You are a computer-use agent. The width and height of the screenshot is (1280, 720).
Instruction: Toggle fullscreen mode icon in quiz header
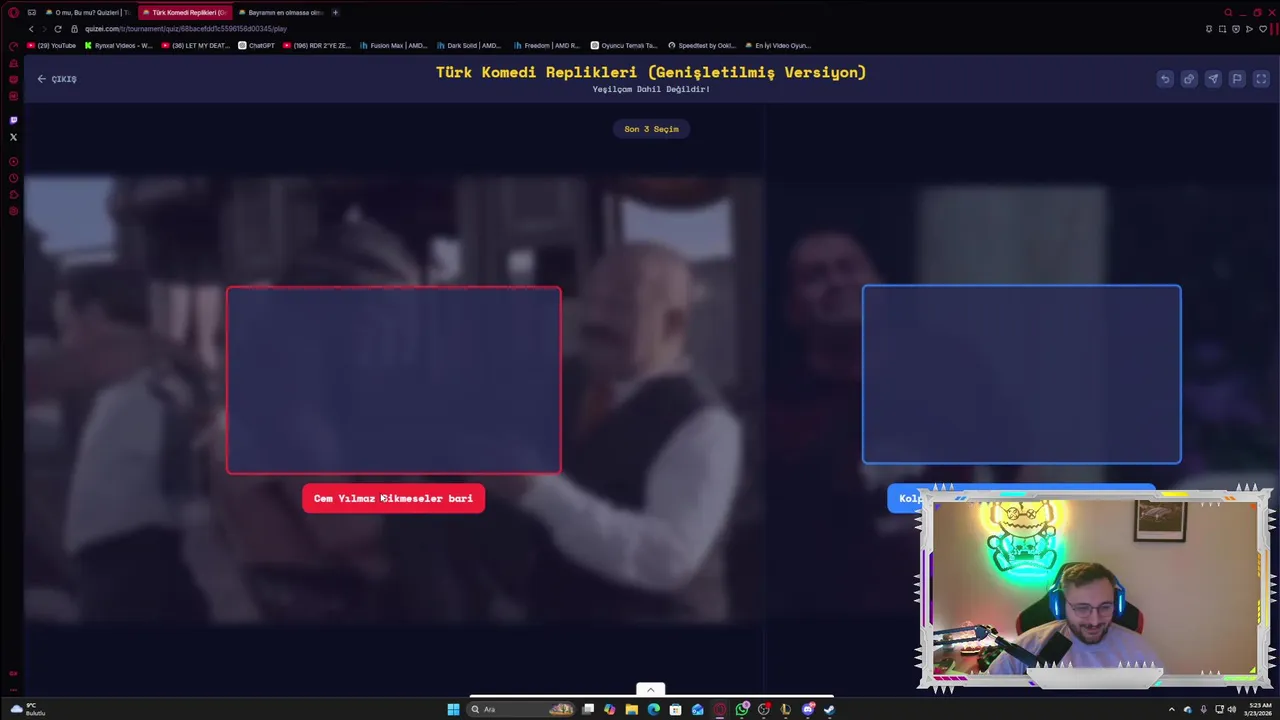tap(1261, 79)
